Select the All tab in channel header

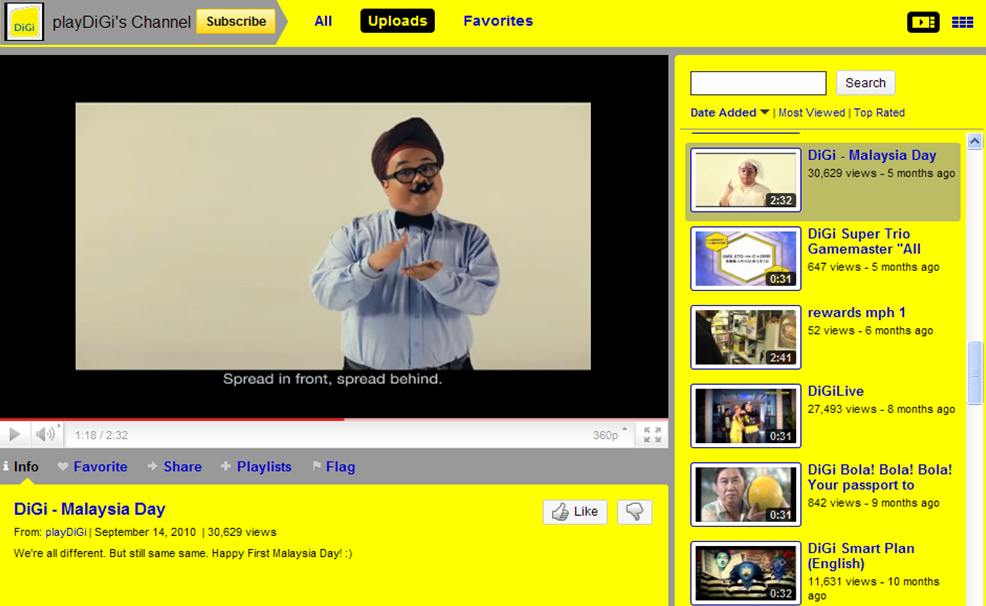[x=323, y=21]
